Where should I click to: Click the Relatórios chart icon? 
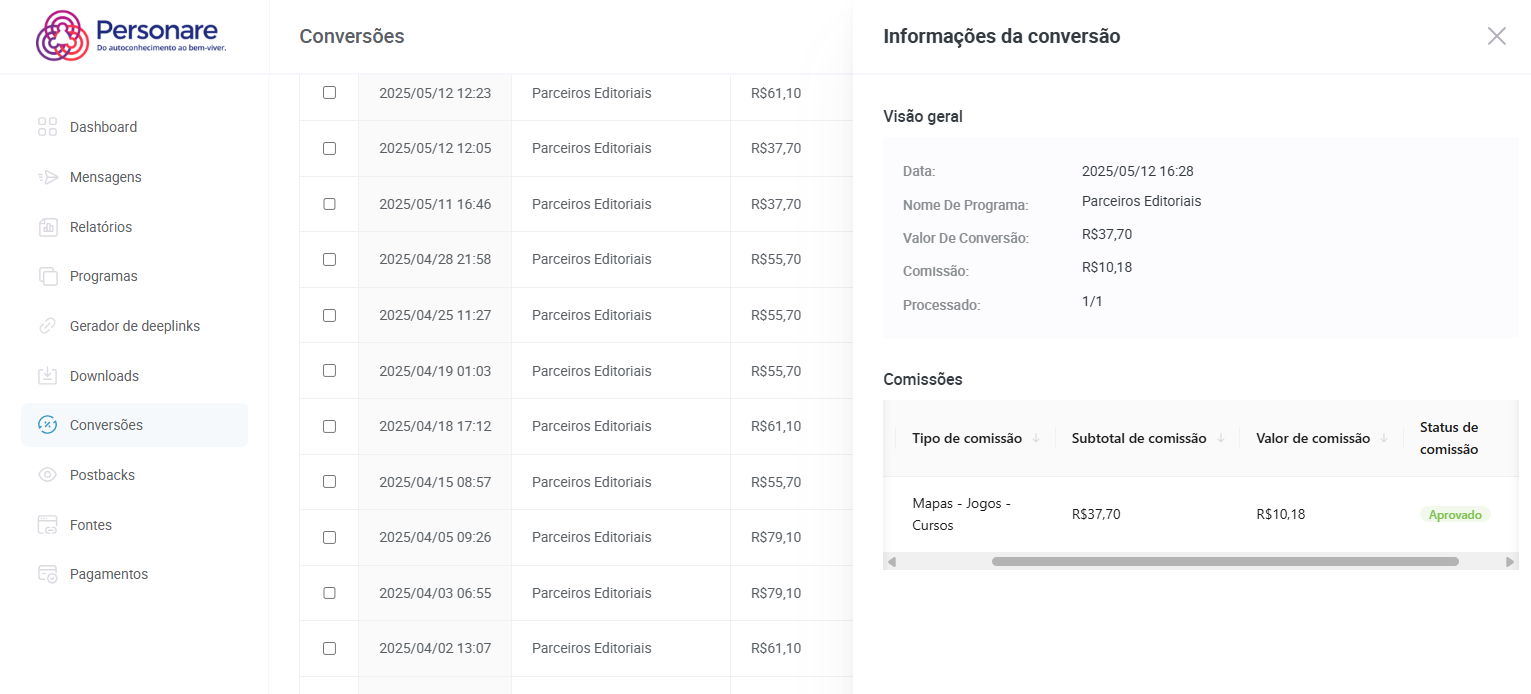tap(47, 227)
